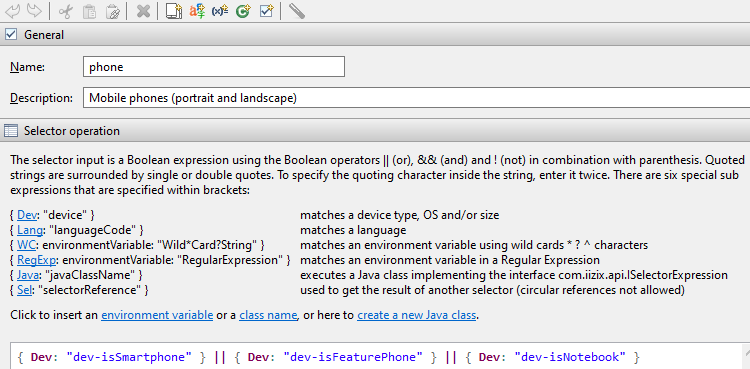Click the "dev-isSmartphone" string in expression
The image size is (750, 369).
129,357
